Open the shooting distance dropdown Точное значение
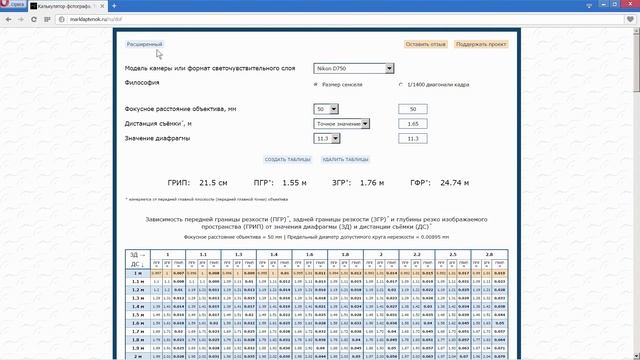The height and width of the screenshot is (360, 640). tap(342, 124)
